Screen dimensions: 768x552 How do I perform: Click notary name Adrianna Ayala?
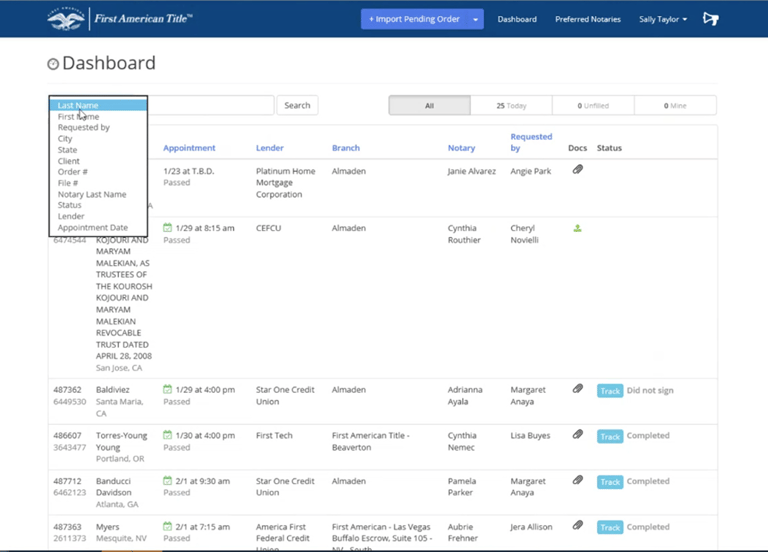point(465,396)
